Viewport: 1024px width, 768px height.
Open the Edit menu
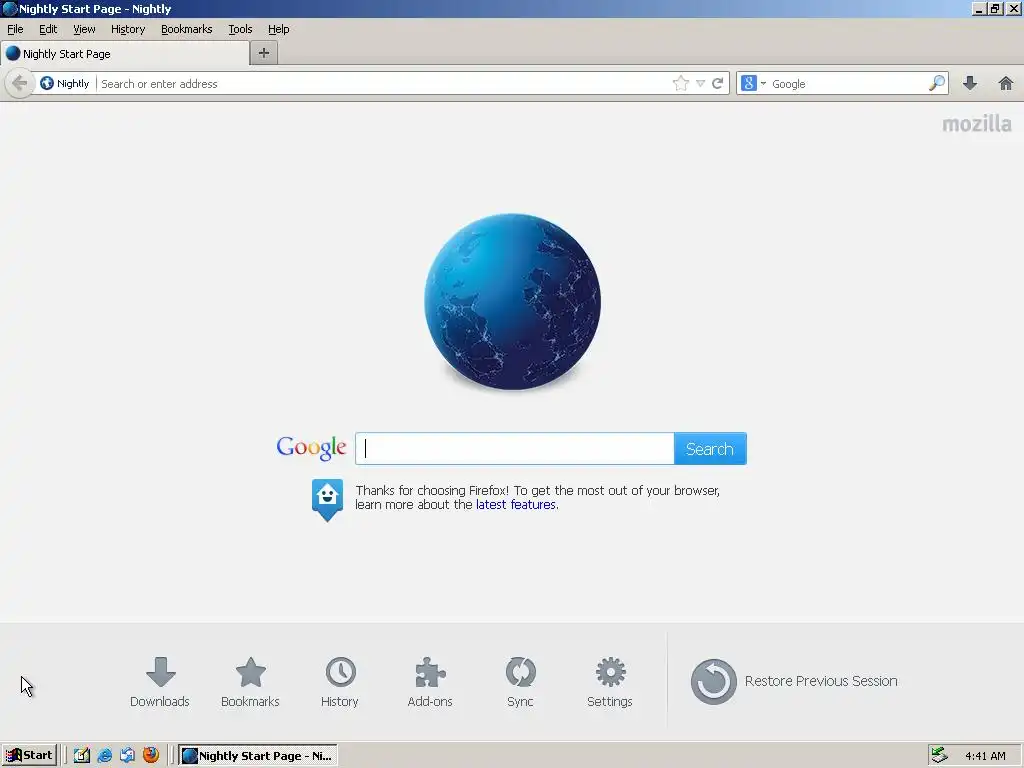(x=48, y=29)
